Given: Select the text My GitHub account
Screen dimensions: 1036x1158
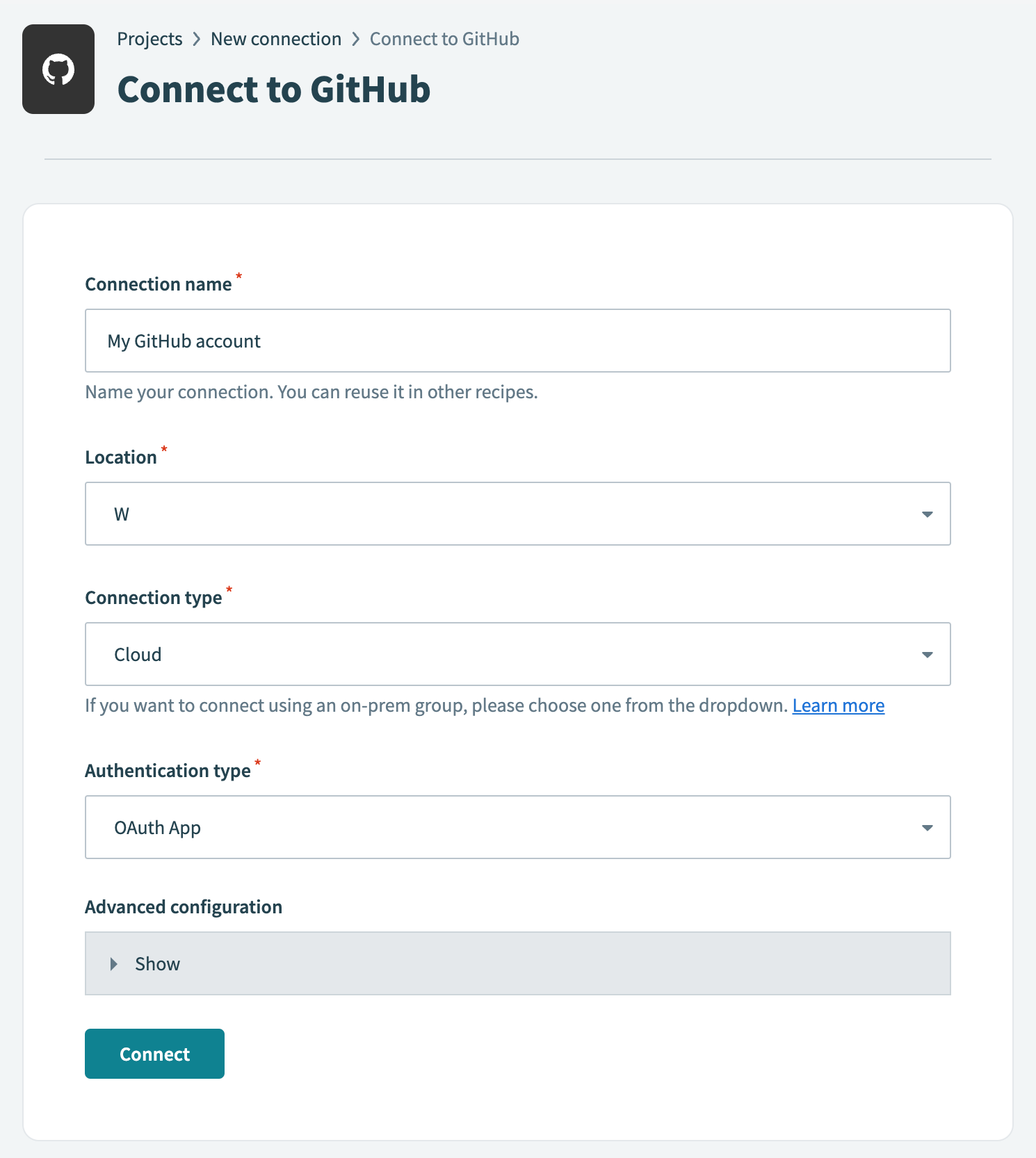Looking at the screenshot, I should (x=184, y=341).
